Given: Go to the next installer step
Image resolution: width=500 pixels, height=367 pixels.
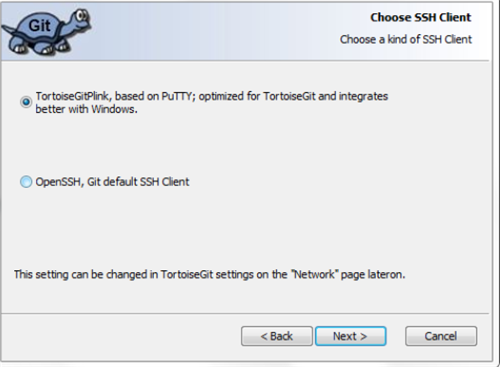Looking at the screenshot, I should (351, 336).
